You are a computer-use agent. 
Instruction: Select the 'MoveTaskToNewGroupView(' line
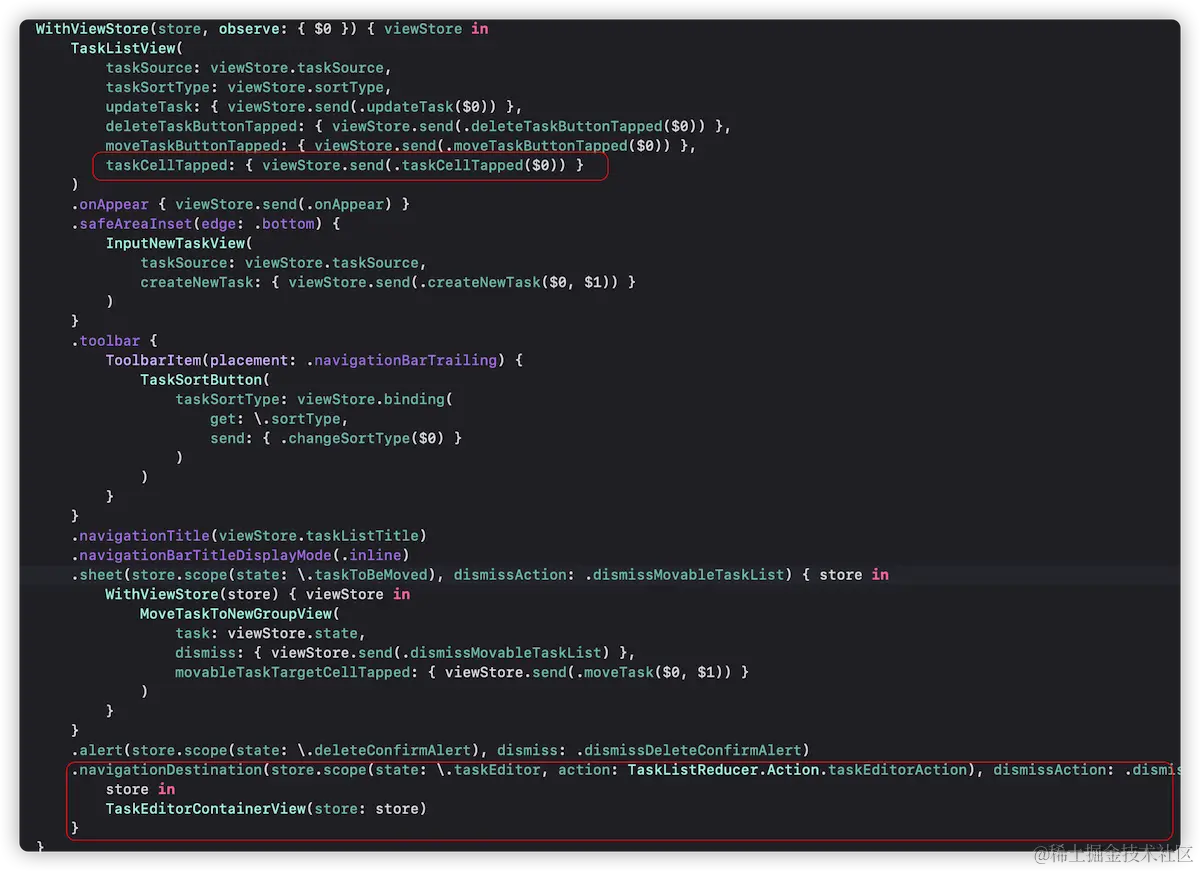coord(240,614)
